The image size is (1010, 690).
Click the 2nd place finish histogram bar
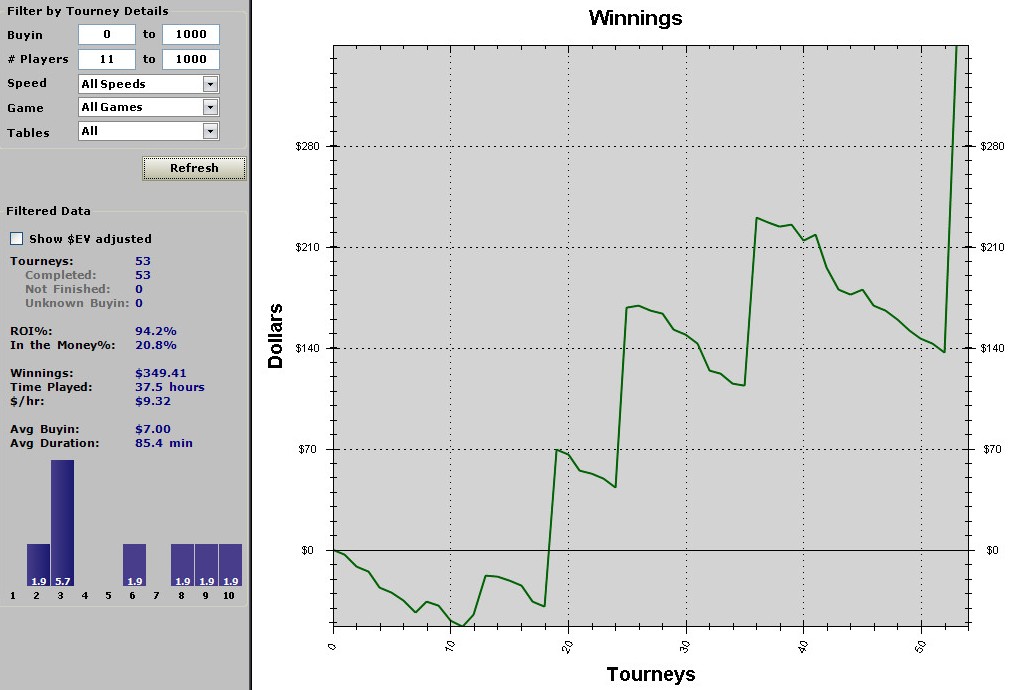[38, 564]
